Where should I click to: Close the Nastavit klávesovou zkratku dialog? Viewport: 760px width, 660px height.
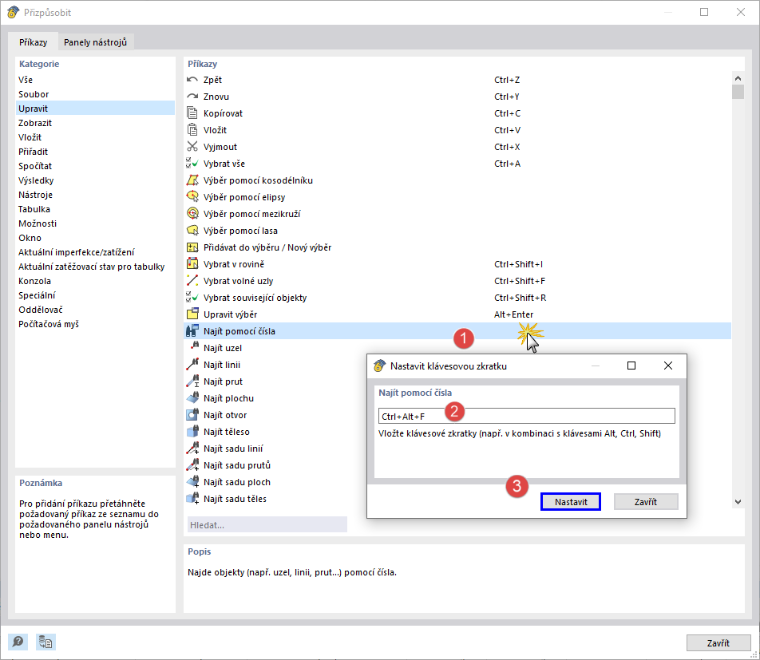(x=668, y=365)
